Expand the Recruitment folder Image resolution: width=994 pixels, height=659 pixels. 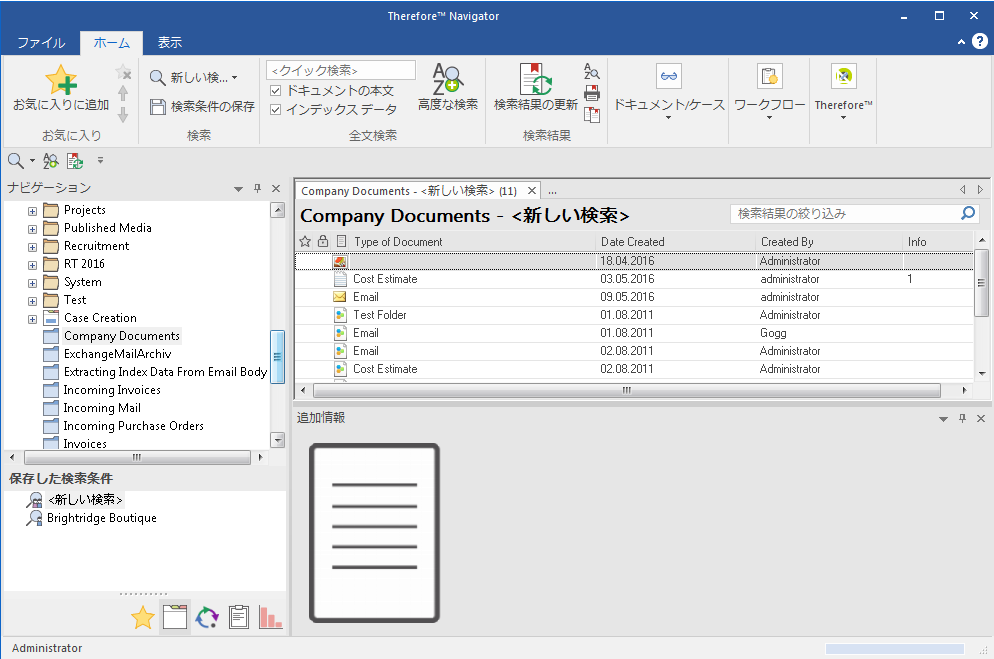point(32,247)
